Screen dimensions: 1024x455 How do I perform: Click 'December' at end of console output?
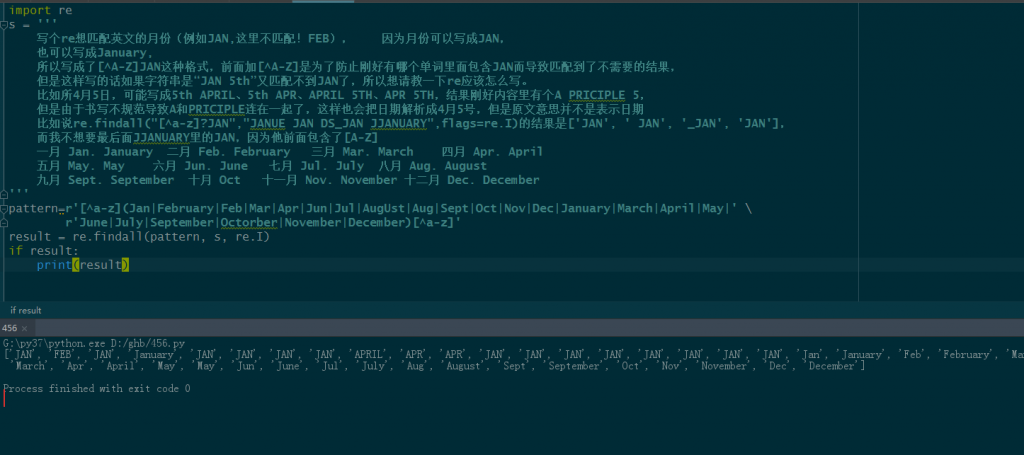click(x=835, y=366)
